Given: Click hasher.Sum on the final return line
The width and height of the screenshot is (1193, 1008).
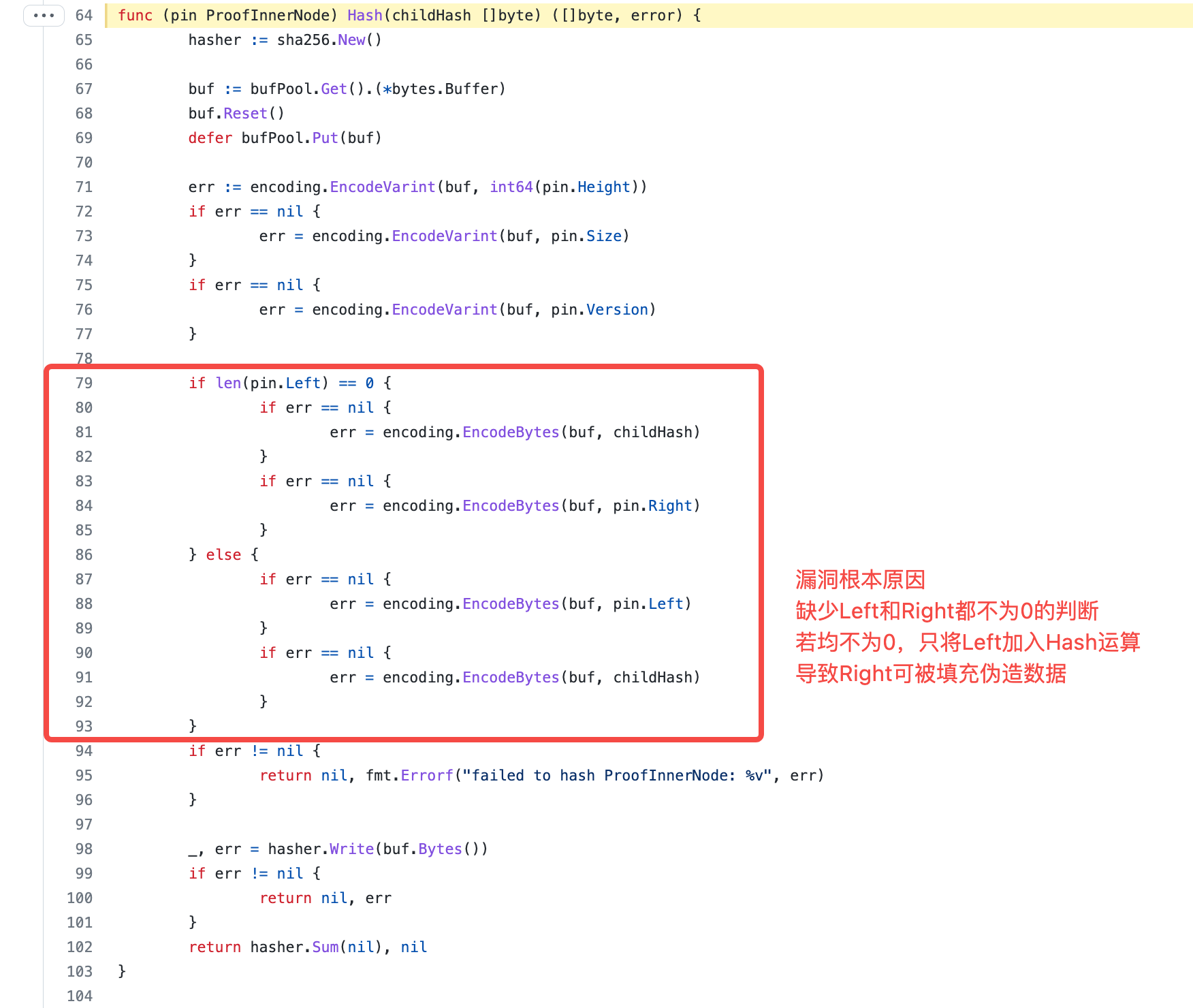Looking at the screenshot, I should 294,947.
